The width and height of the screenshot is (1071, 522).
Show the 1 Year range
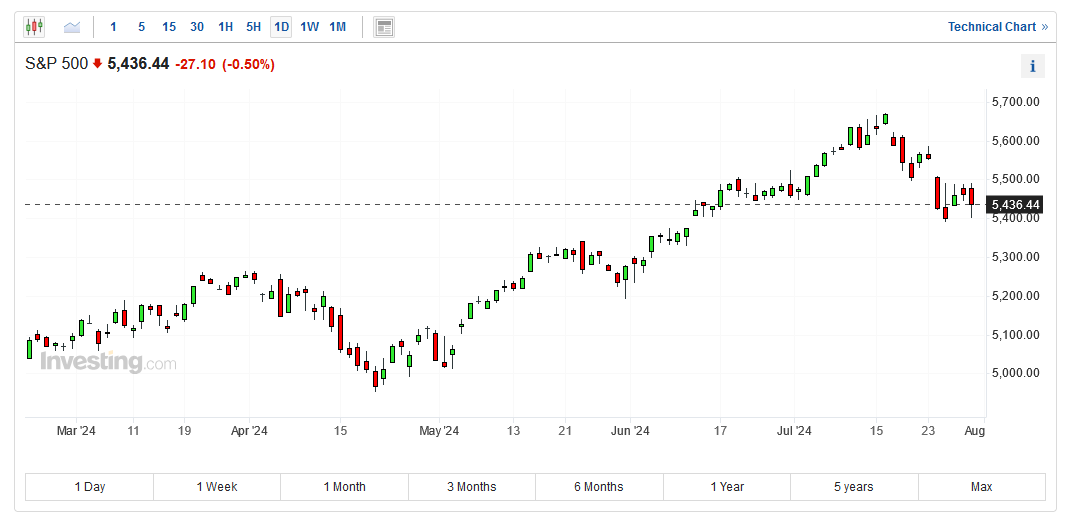[727, 487]
